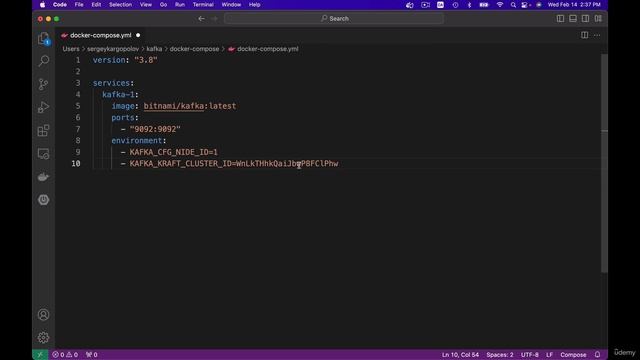
Task: Click the version "3.8" line
Action: click(125, 60)
